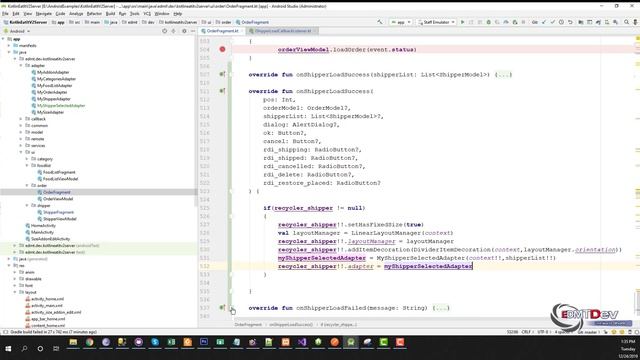Click UTF-8 encoding in status bar
This screenshot has width=640, height=360.
tap(544, 332)
